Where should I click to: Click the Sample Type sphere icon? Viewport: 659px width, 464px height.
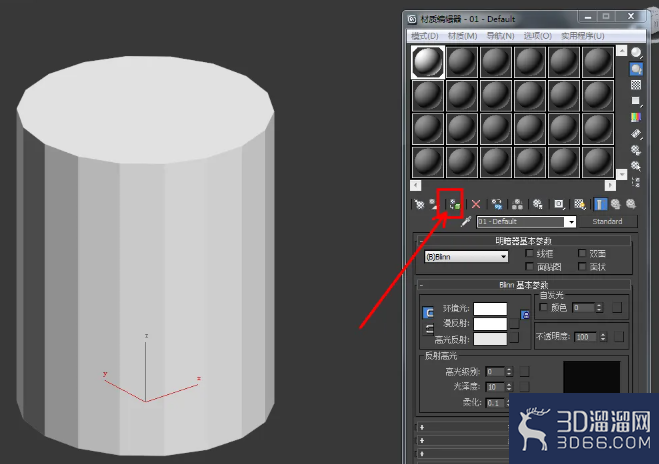[x=636, y=53]
